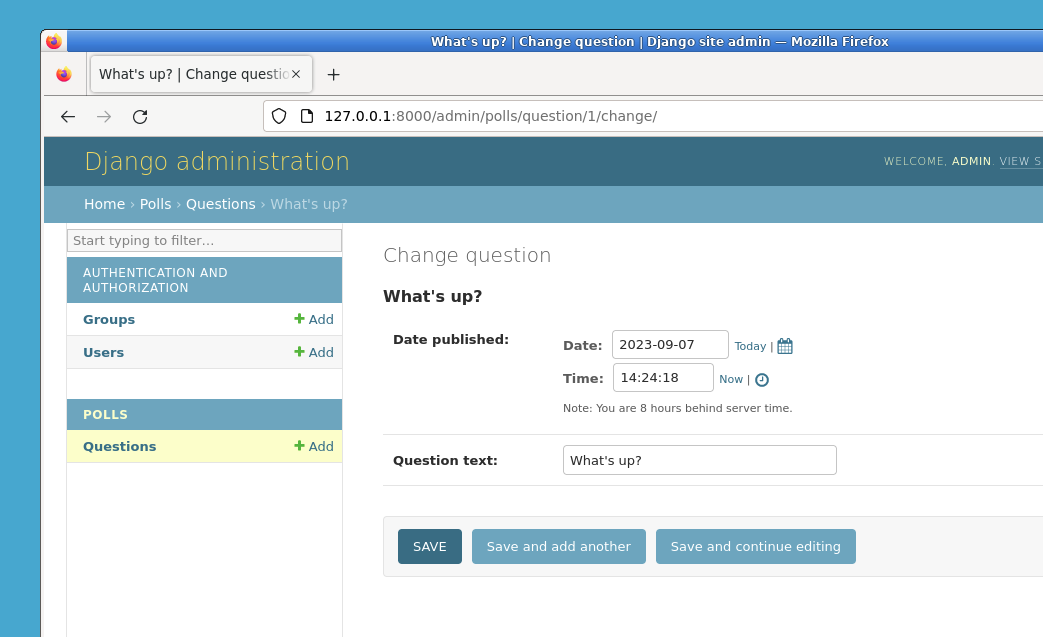Click the page reload icon

pyautogui.click(x=140, y=116)
